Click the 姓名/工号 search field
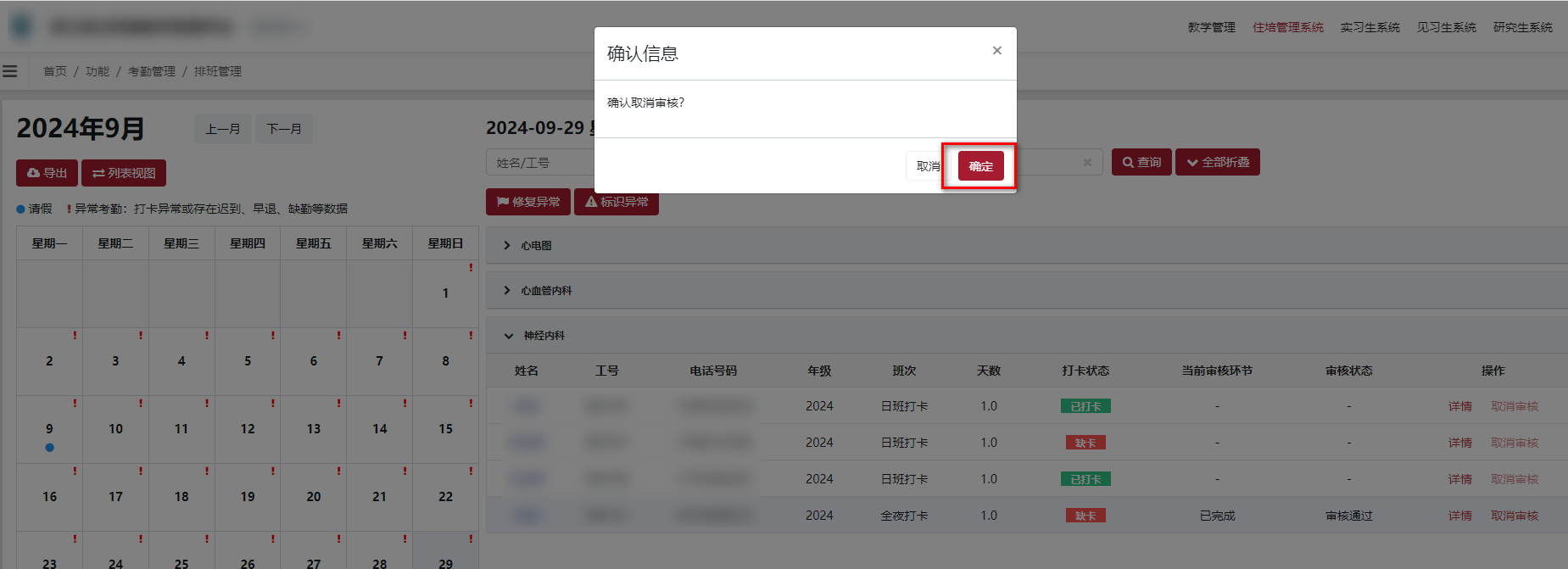This screenshot has width=1568, height=569. pos(540,163)
